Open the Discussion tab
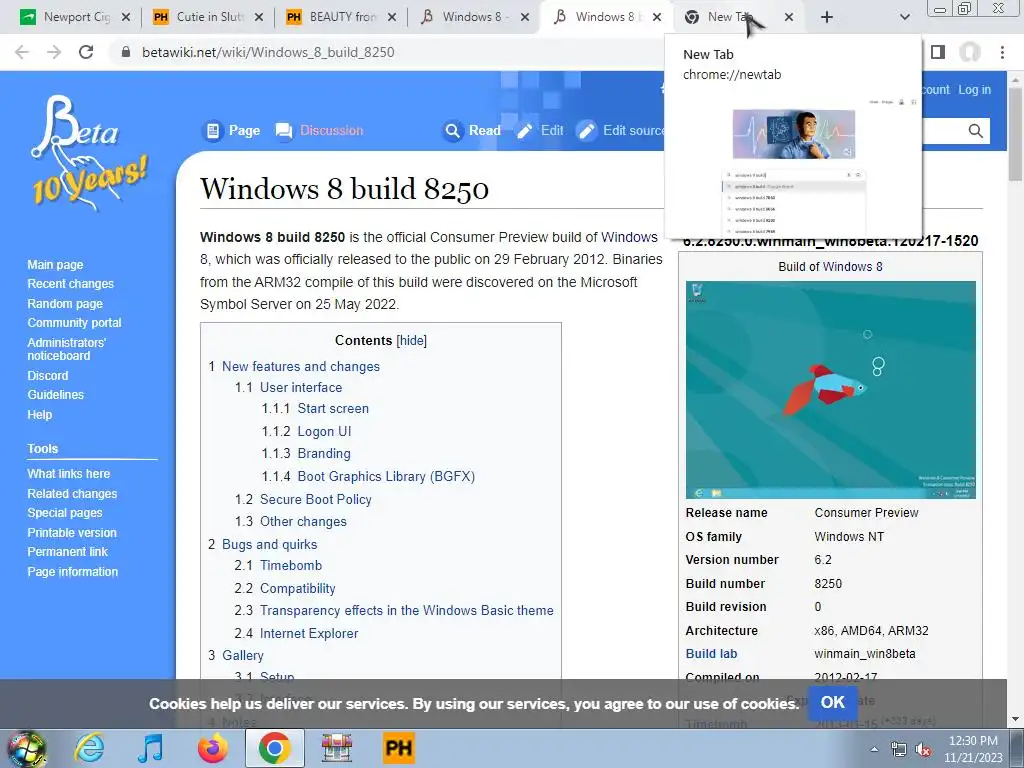The width and height of the screenshot is (1024, 768). [319, 131]
